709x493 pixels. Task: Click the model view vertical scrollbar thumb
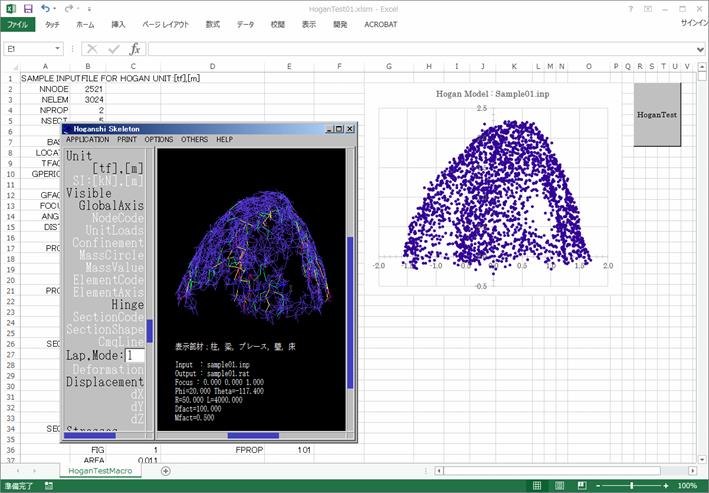pos(350,312)
